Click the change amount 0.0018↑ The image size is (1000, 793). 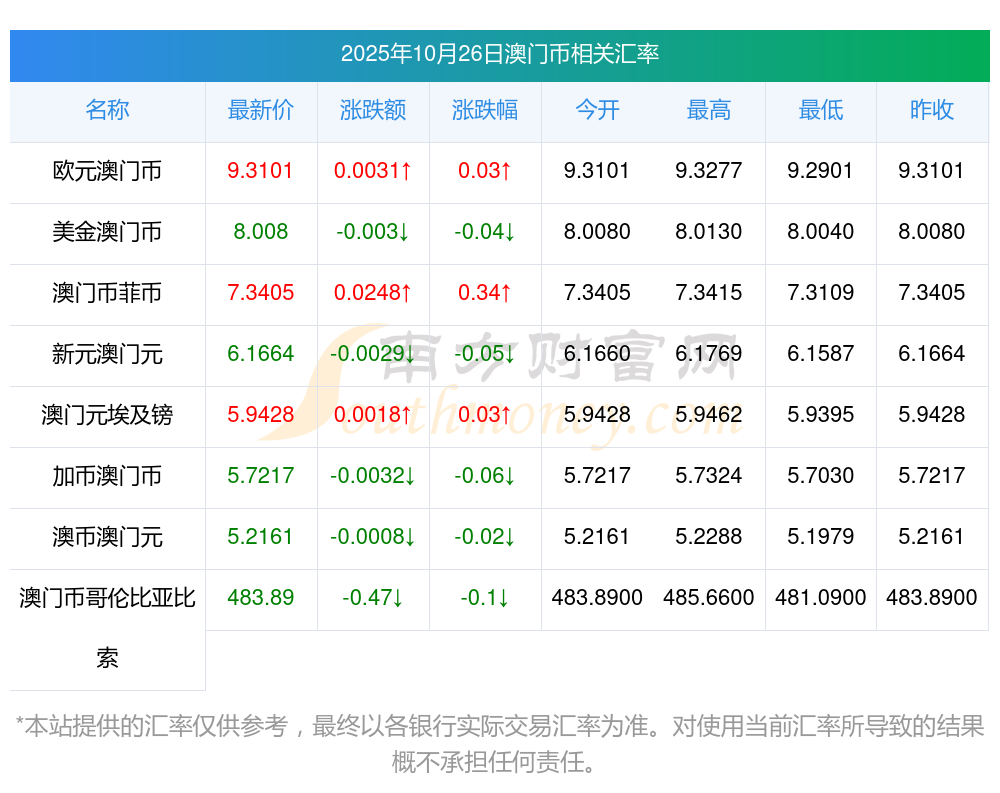[373, 415]
